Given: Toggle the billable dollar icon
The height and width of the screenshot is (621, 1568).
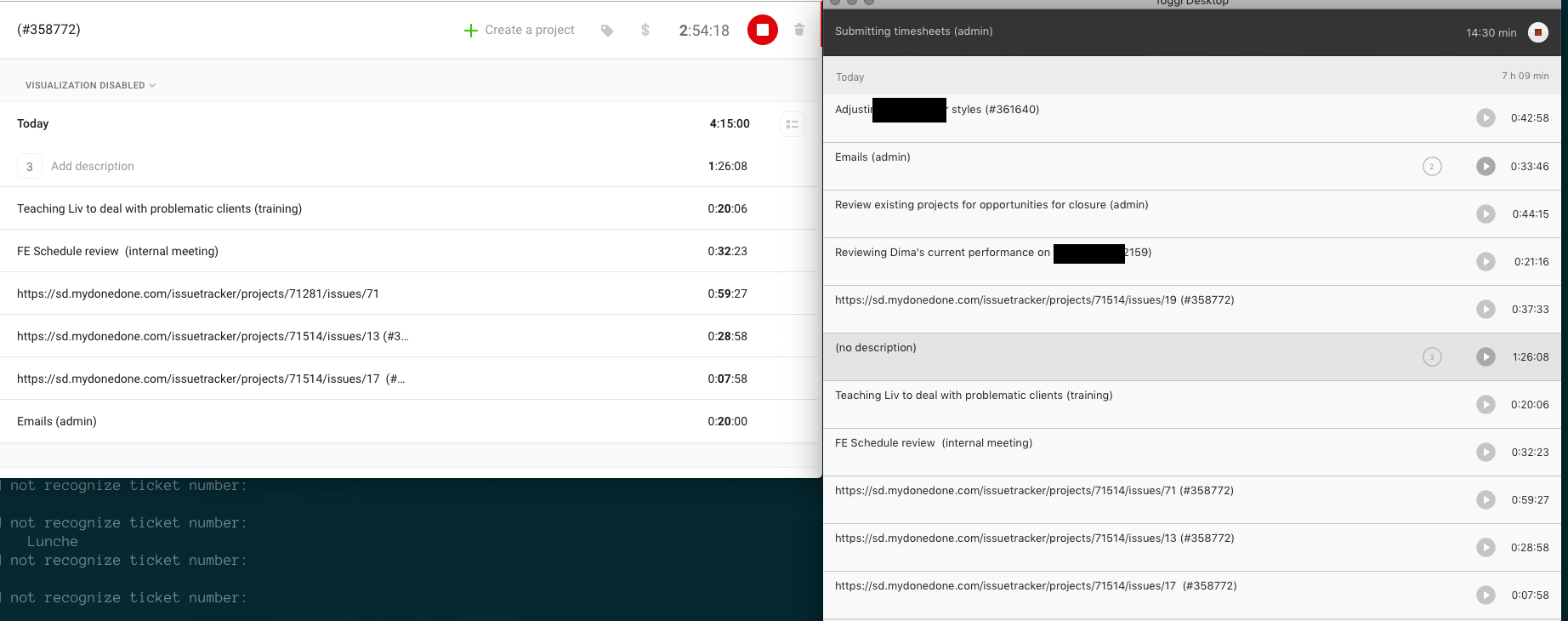Looking at the screenshot, I should click(x=645, y=31).
